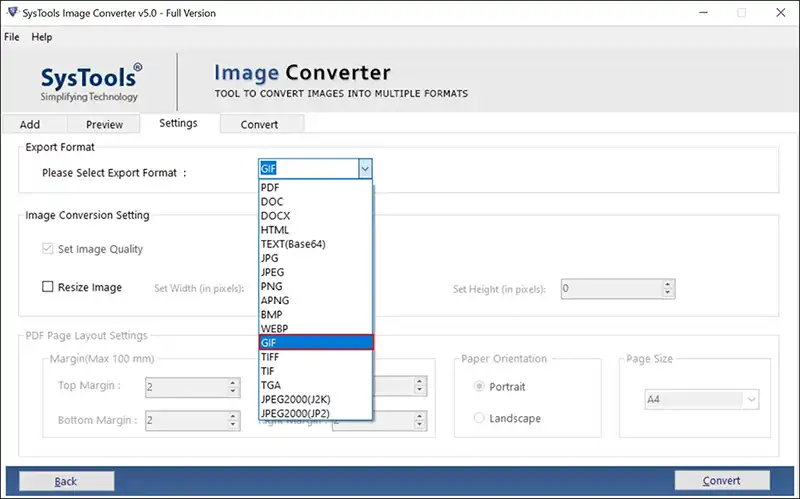Screen dimensions: 800x499
Task: Increase Top Margin with up arrow
Action: [x=233, y=383]
